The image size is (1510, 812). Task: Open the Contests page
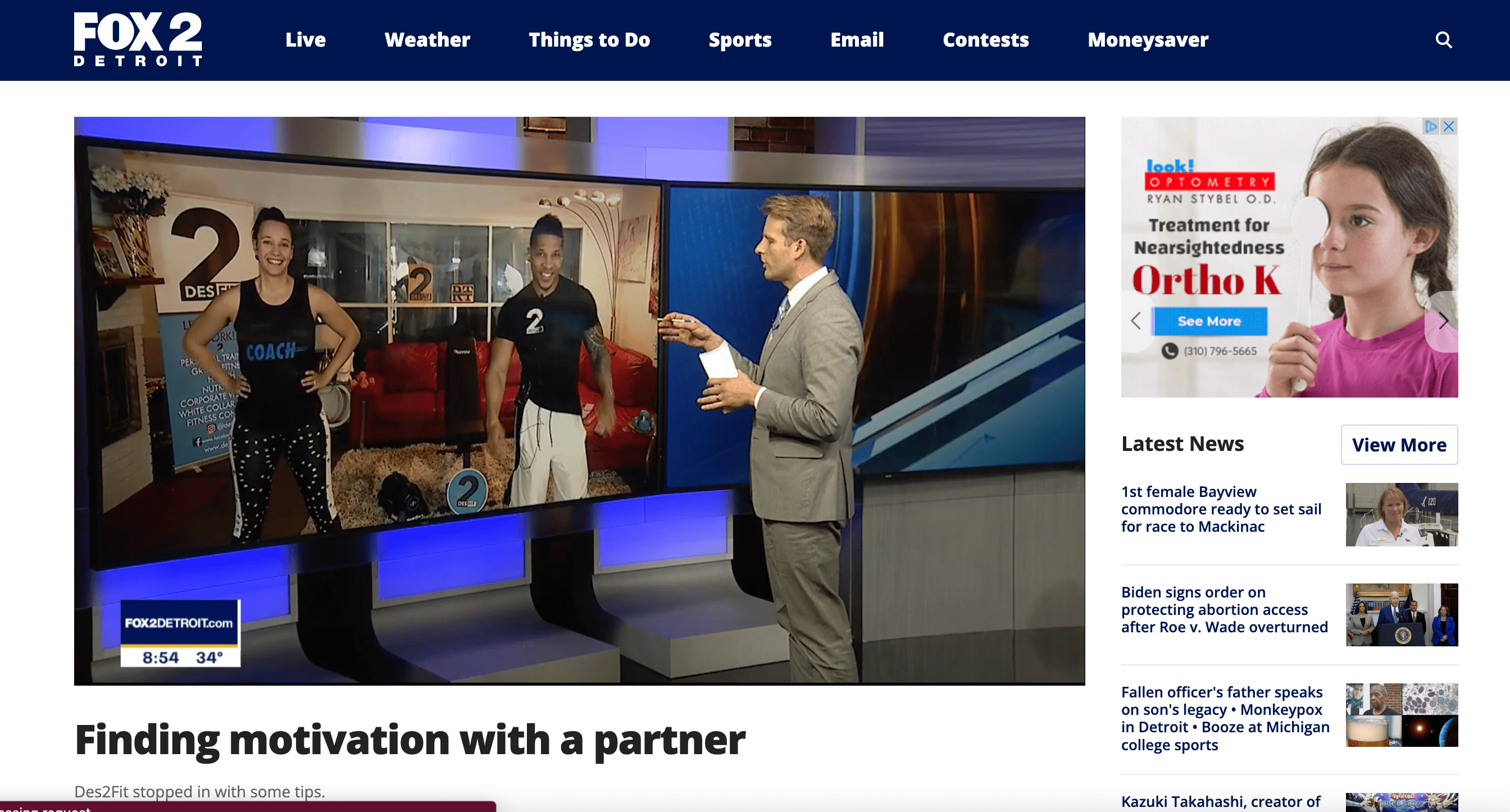click(x=985, y=40)
